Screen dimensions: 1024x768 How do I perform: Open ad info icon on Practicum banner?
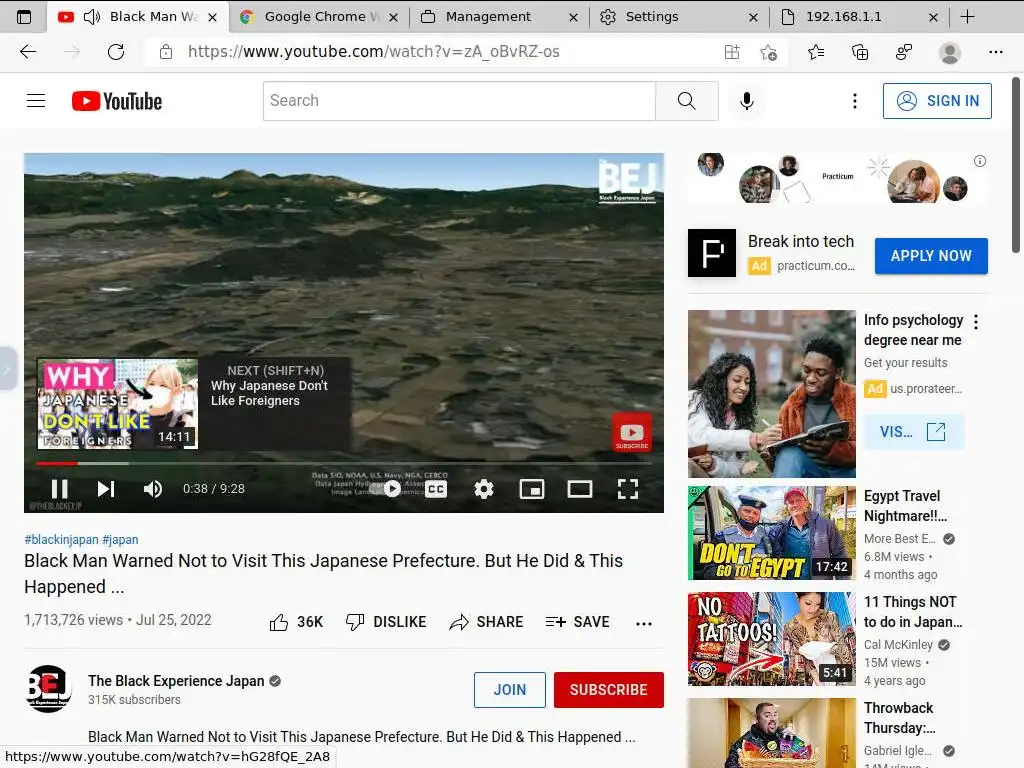980,161
